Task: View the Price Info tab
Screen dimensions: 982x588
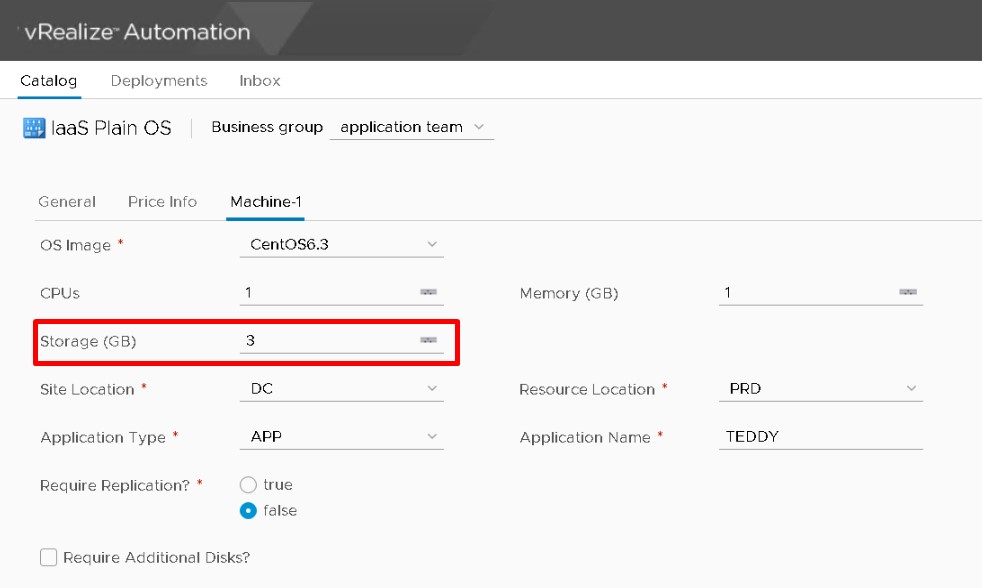Action: coord(162,202)
